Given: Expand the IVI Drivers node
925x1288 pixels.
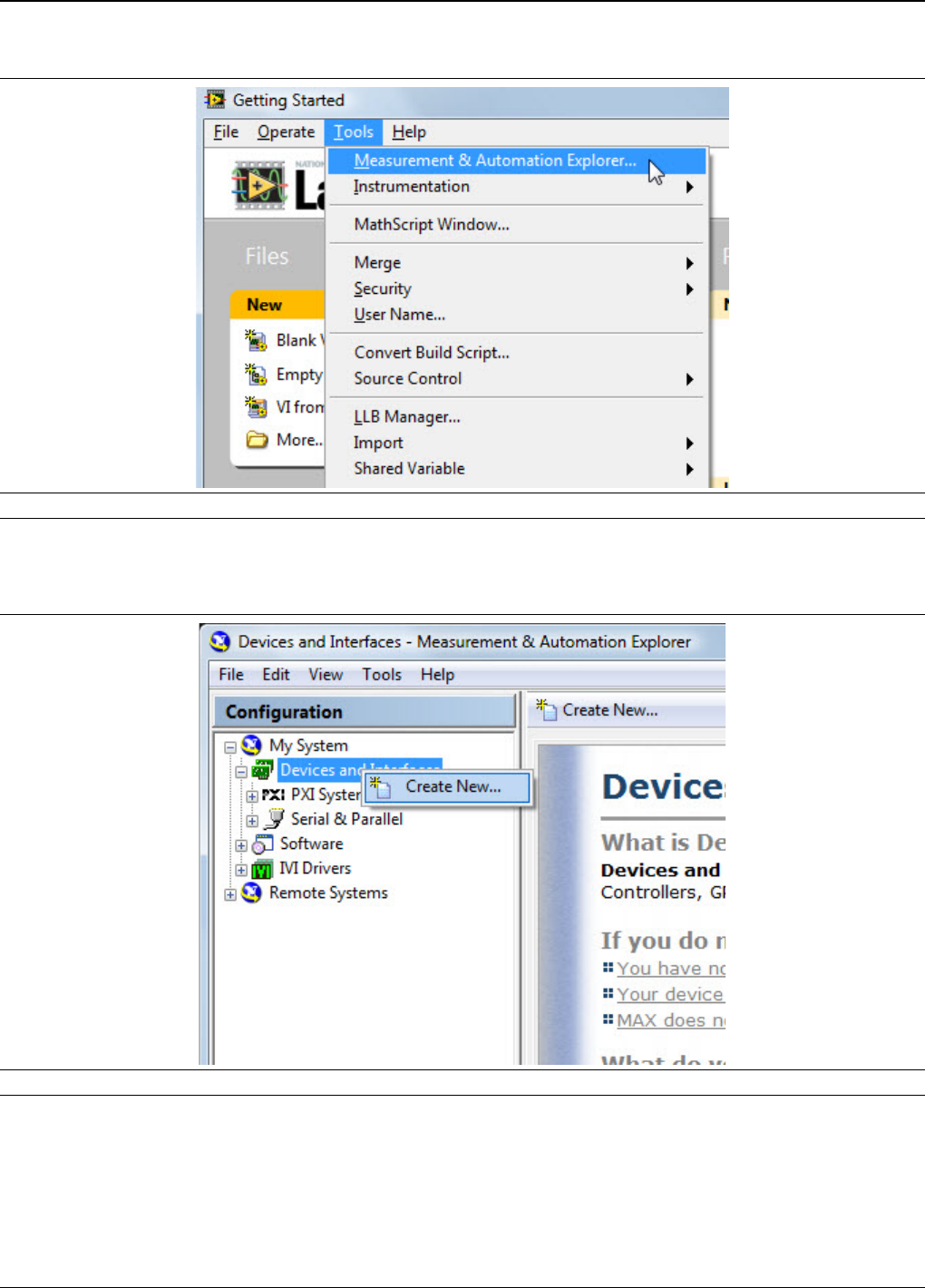Looking at the screenshot, I should [241, 871].
